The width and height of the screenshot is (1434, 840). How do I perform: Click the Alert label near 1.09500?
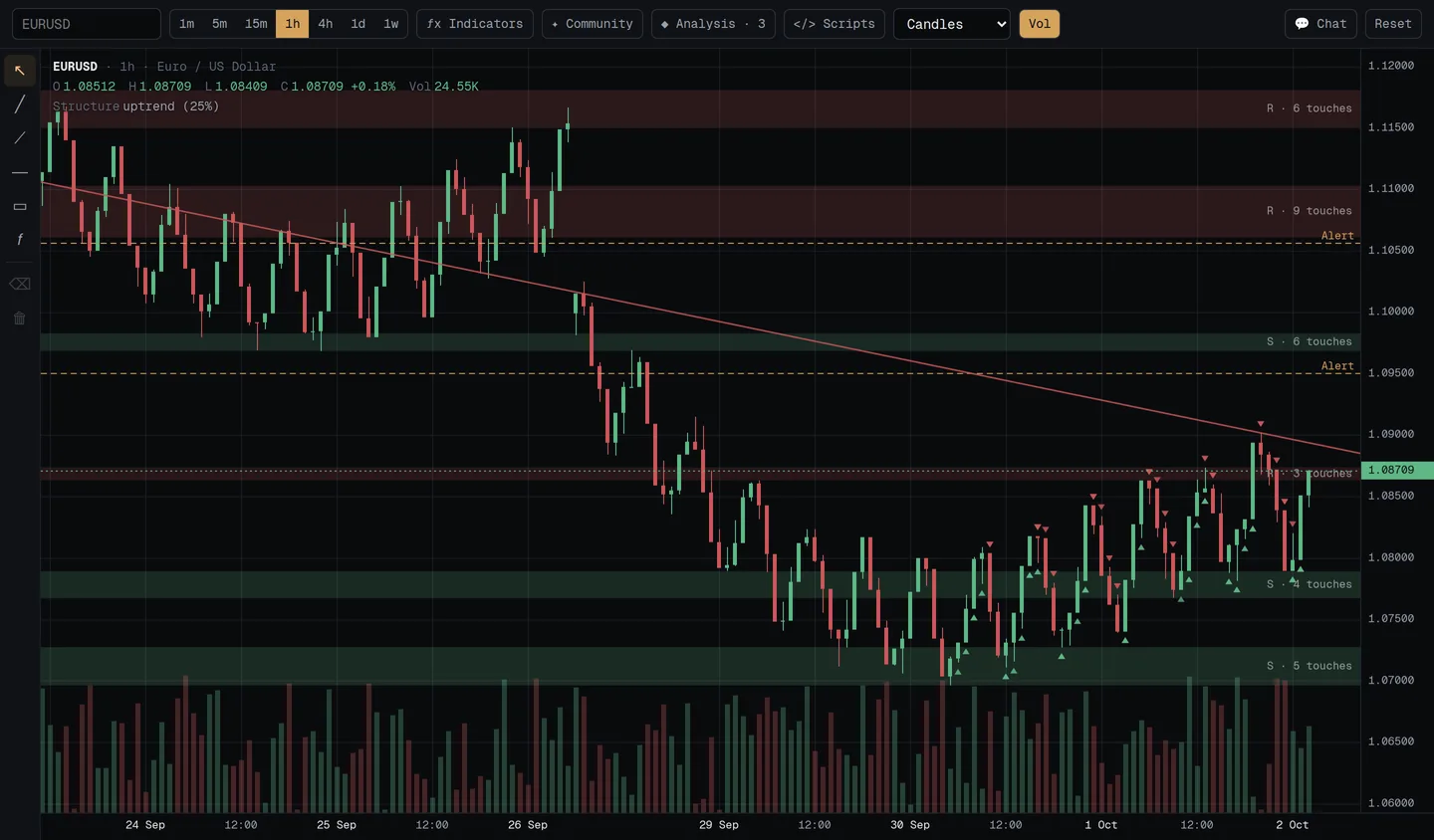(x=1337, y=366)
